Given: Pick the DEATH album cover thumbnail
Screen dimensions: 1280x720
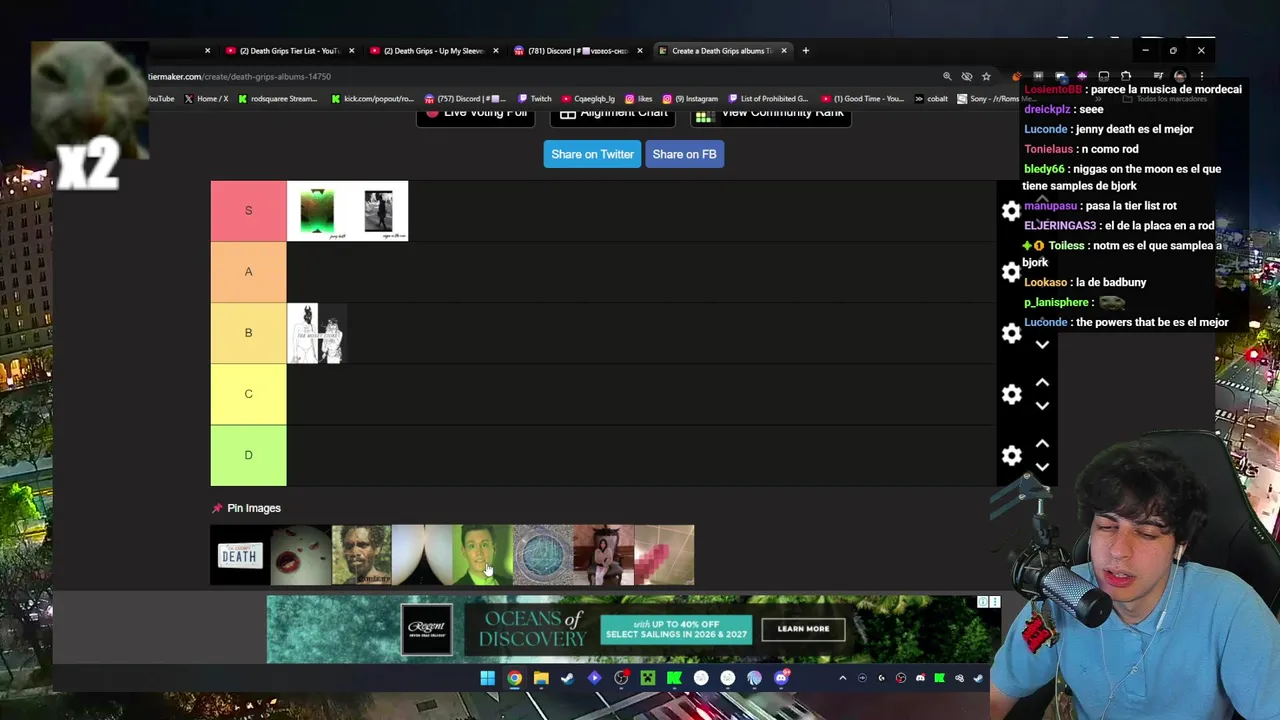Looking at the screenshot, I should [240, 555].
